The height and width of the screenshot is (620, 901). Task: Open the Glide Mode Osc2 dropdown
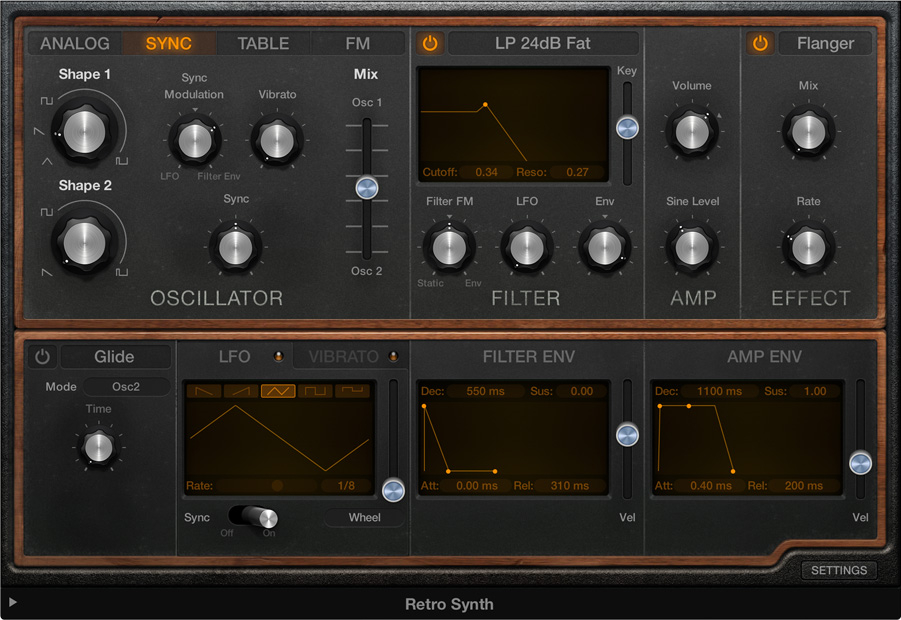(x=125, y=387)
